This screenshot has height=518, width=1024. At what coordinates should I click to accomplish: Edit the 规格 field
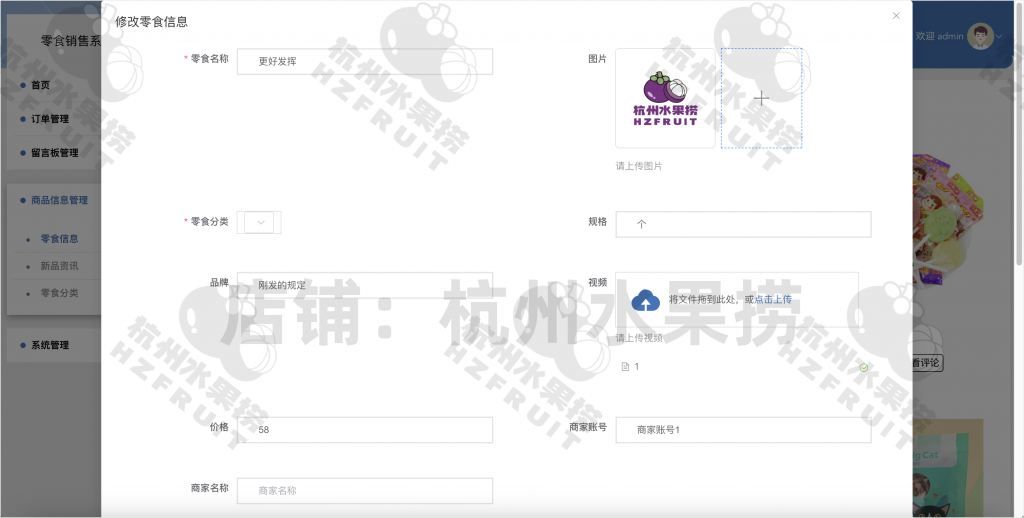click(743, 224)
